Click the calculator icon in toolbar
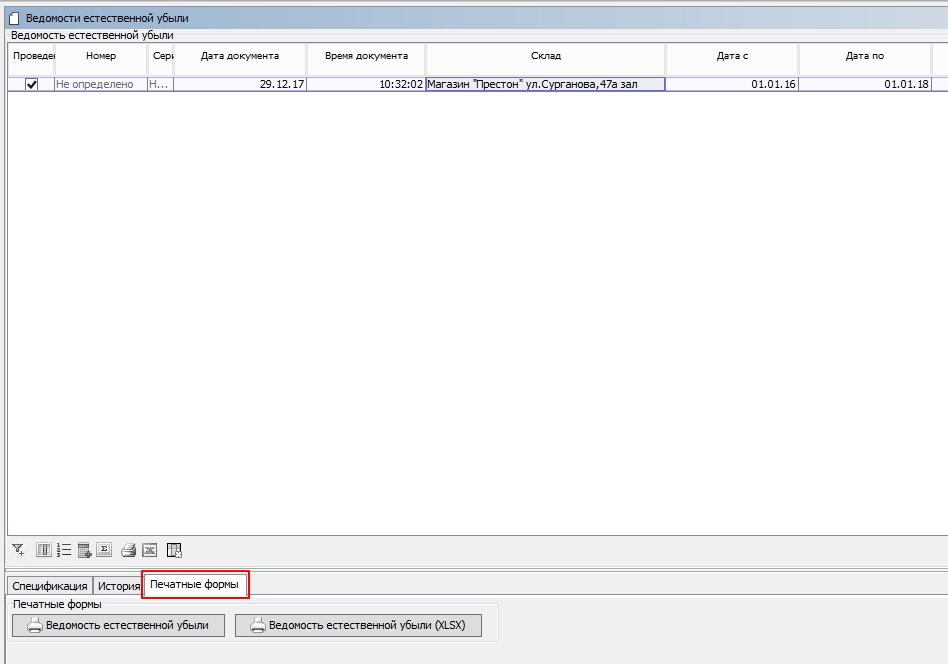 (x=84, y=550)
